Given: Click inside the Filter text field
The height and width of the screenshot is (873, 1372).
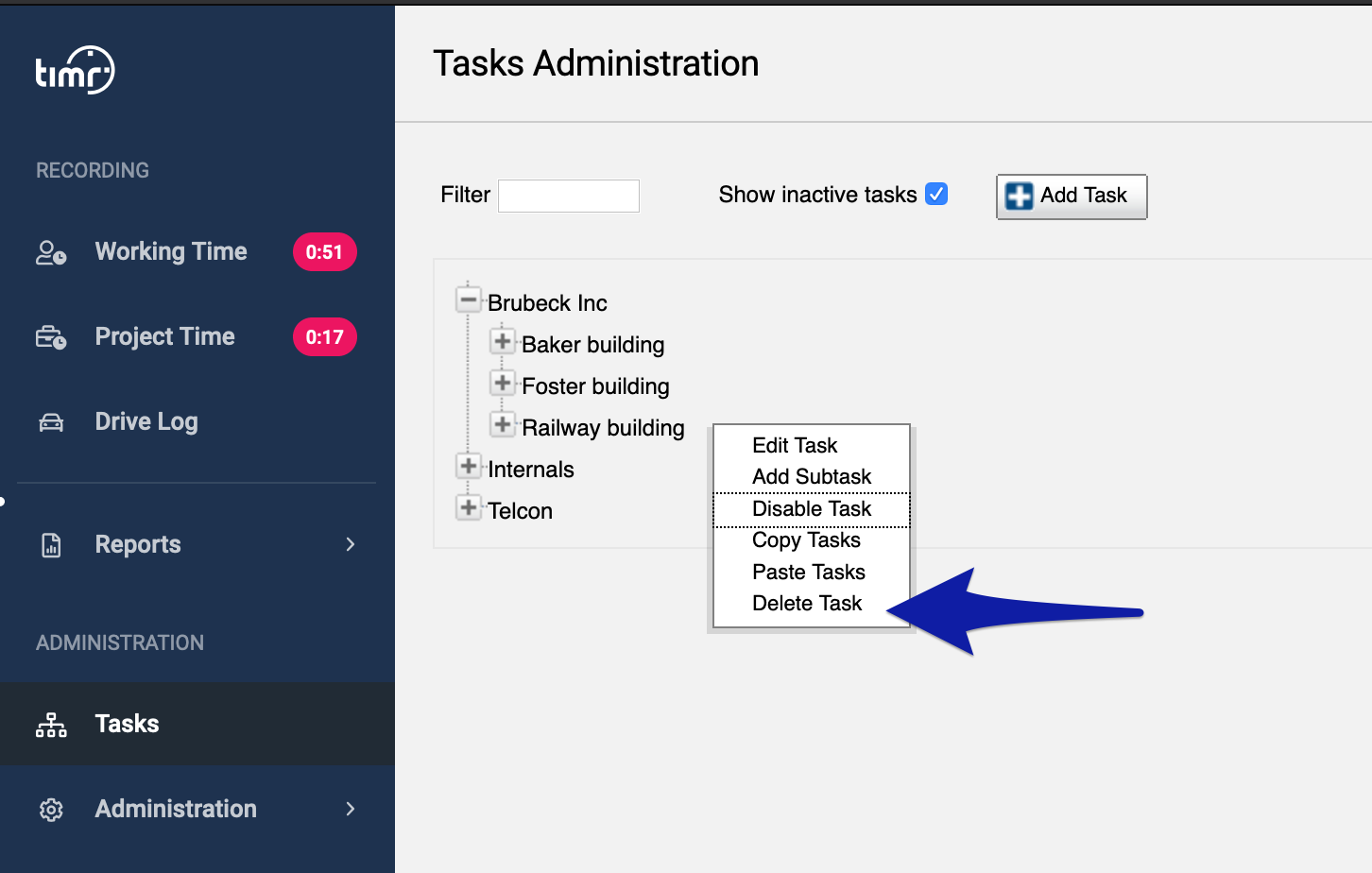Looking at the screenshot, I should 569,196.
